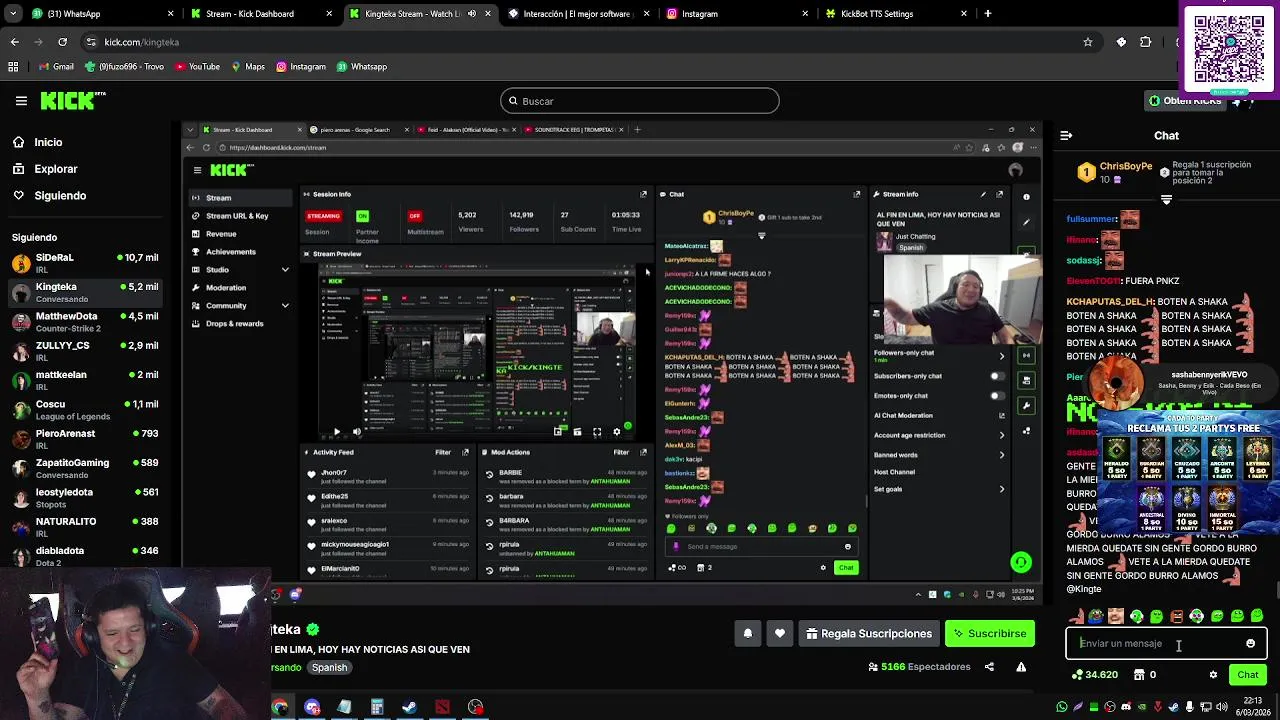This screenshot has width=1280, height=720.
Task: Open ZapatitoGaming channel in following list
Action: click(85, 468)
